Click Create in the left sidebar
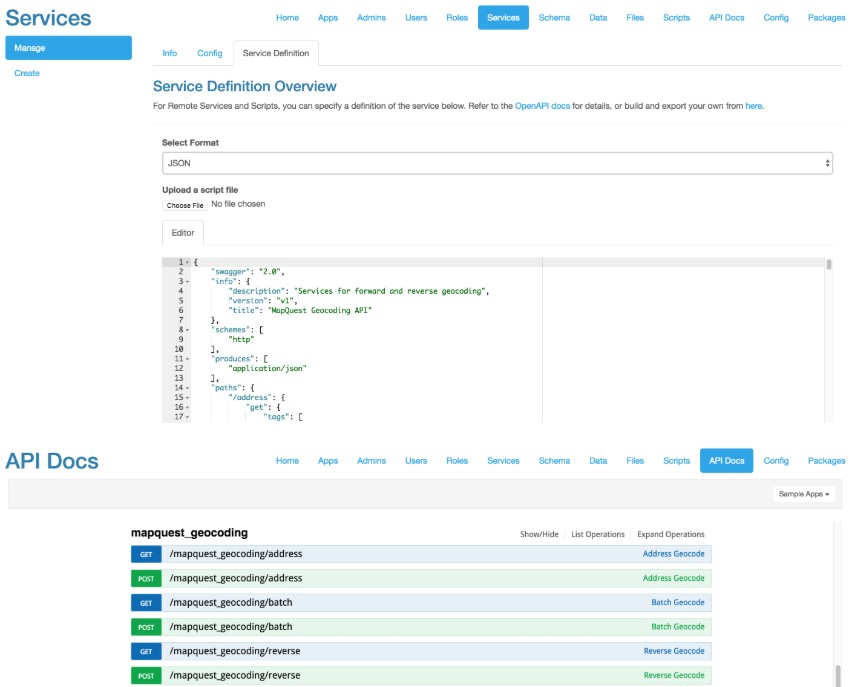853x687 pixels. 27,73
